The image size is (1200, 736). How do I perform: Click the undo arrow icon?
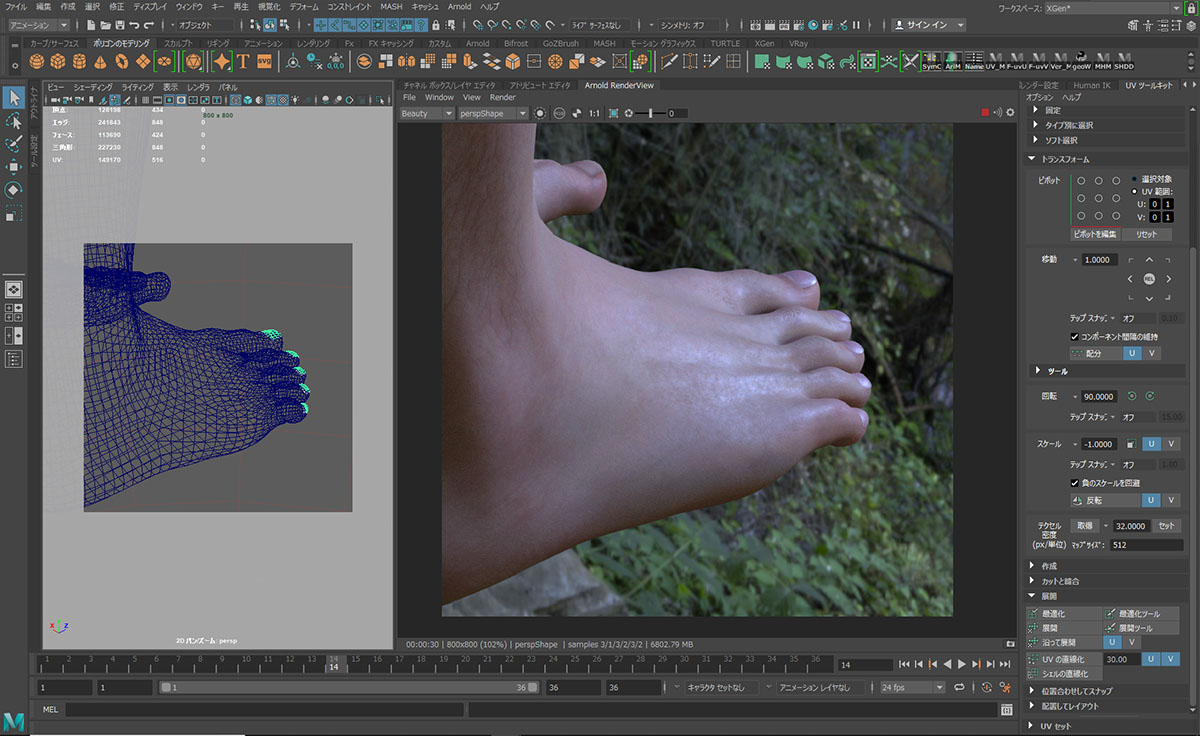click(x=133, y=24)
